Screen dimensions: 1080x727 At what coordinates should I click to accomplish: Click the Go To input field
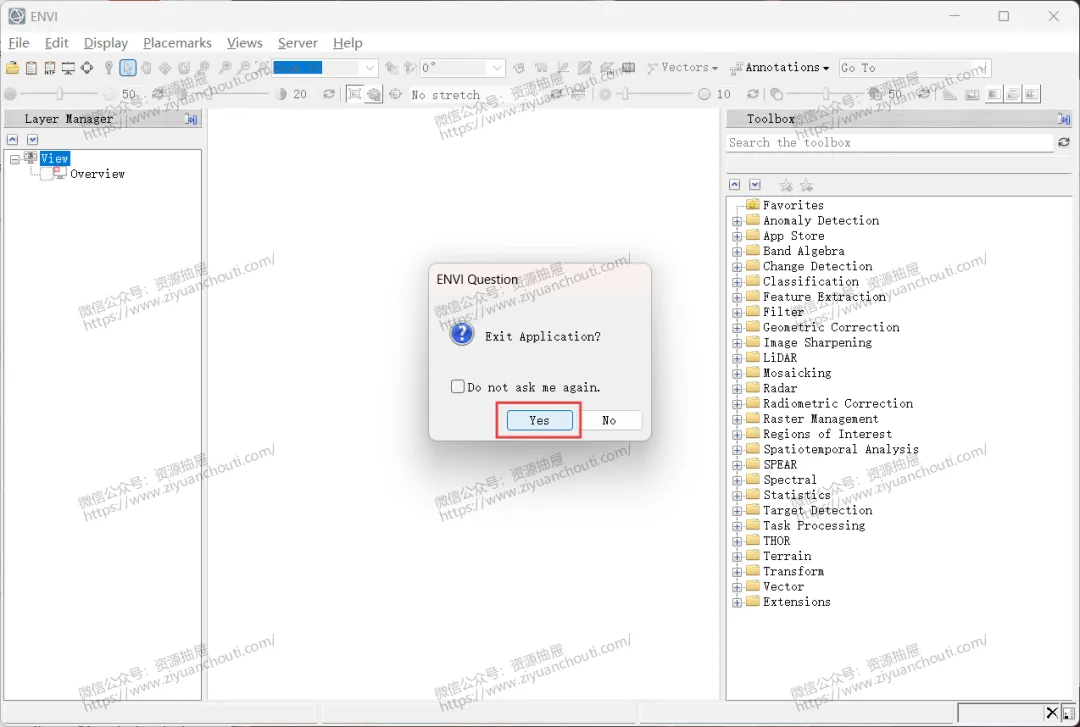[x=915, y=68]
